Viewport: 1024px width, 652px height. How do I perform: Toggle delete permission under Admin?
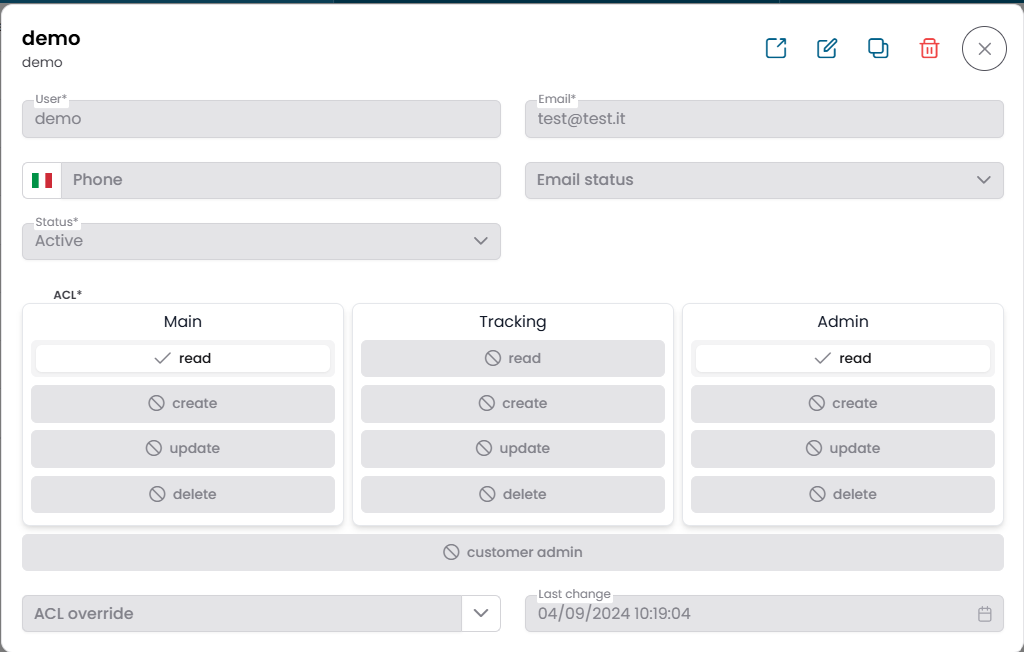click(842, 495)
